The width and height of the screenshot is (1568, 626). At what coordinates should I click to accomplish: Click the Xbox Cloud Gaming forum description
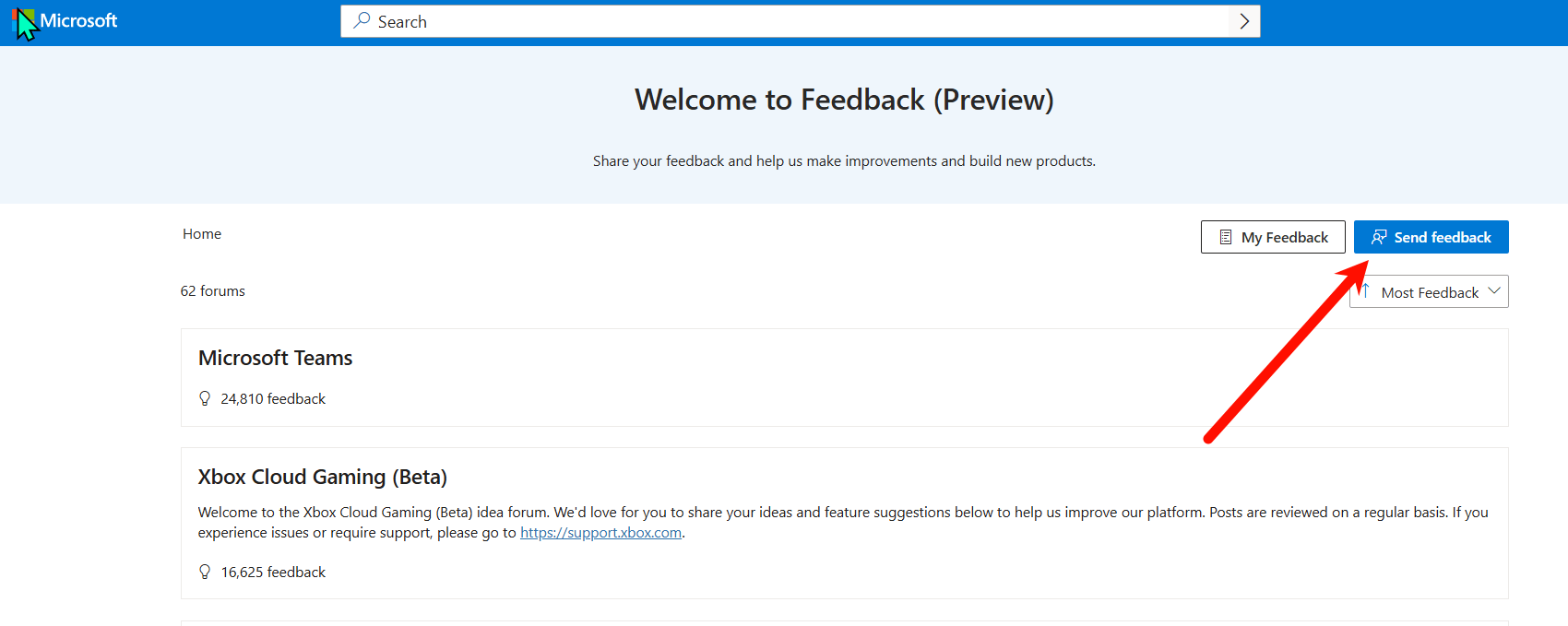click(843, 522)
